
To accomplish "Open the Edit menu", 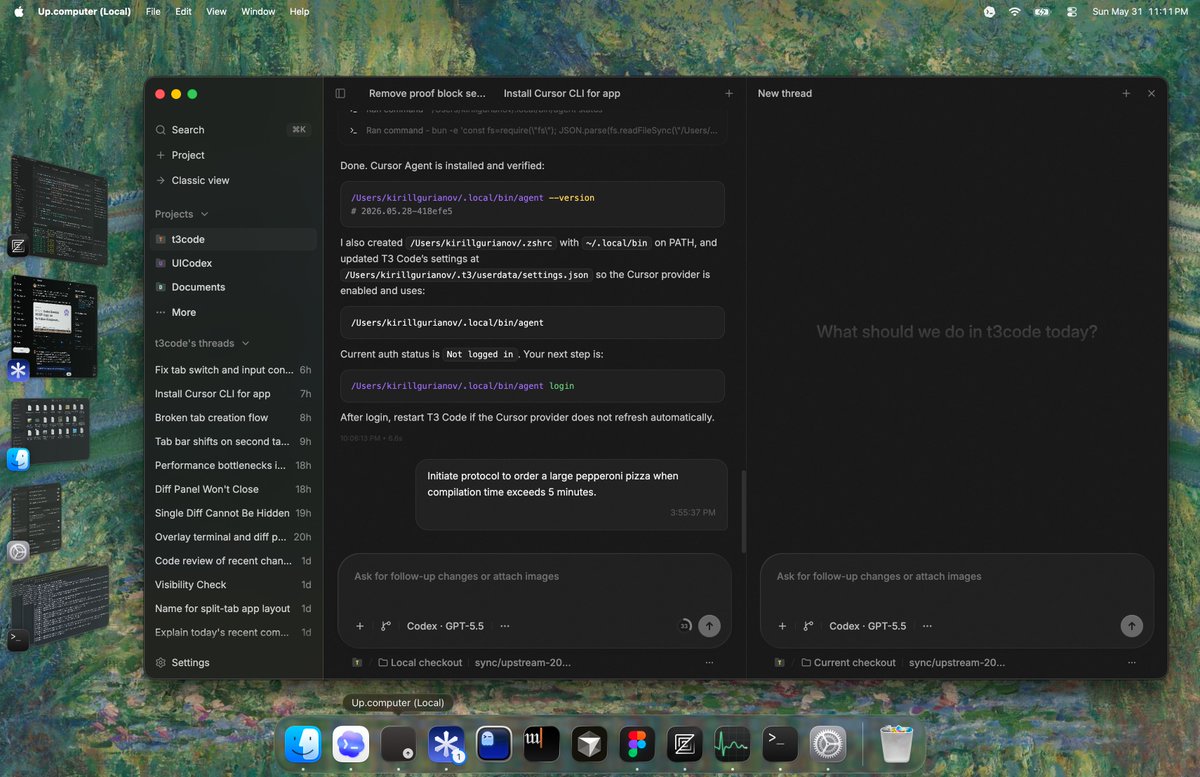I will click(183, 11).
